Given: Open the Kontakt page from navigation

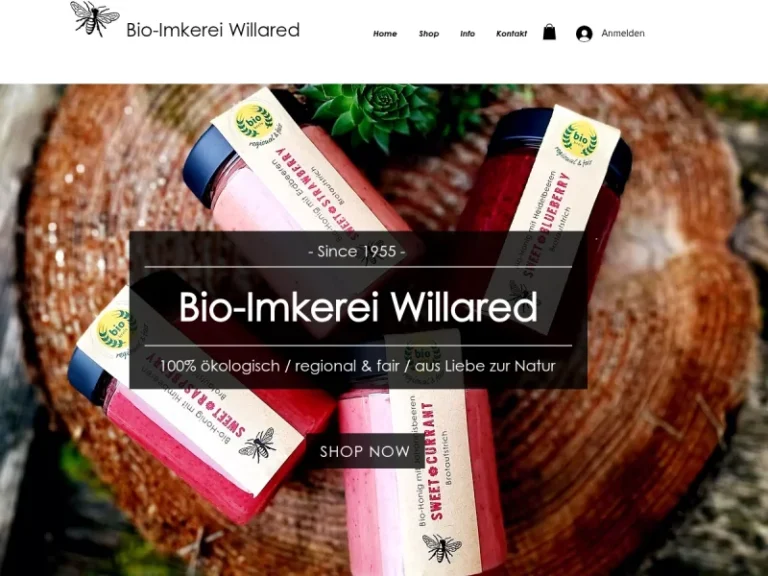Looking at the screenshot, I should click(x=511, y=34).
